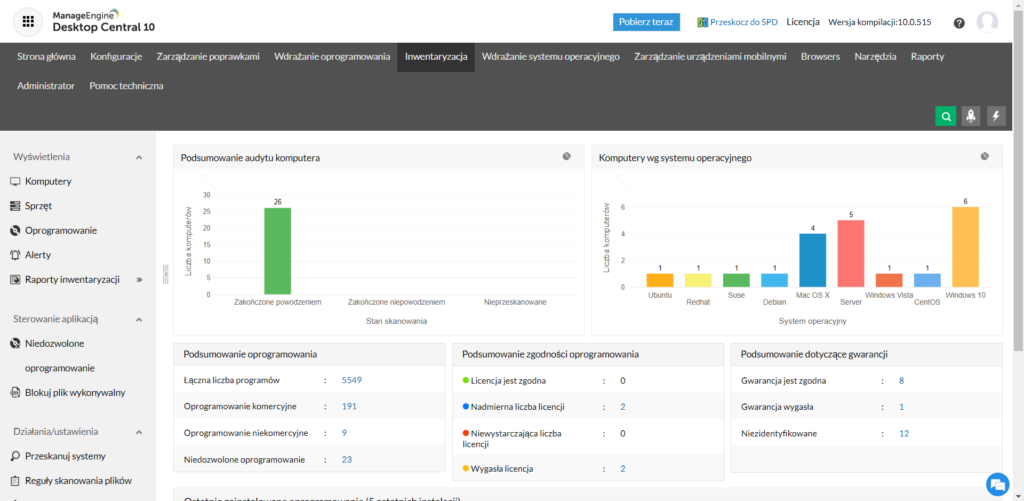Open the Raporty menu tab
The height and width of the screenshot is (501, 1024).
point(927,57)
